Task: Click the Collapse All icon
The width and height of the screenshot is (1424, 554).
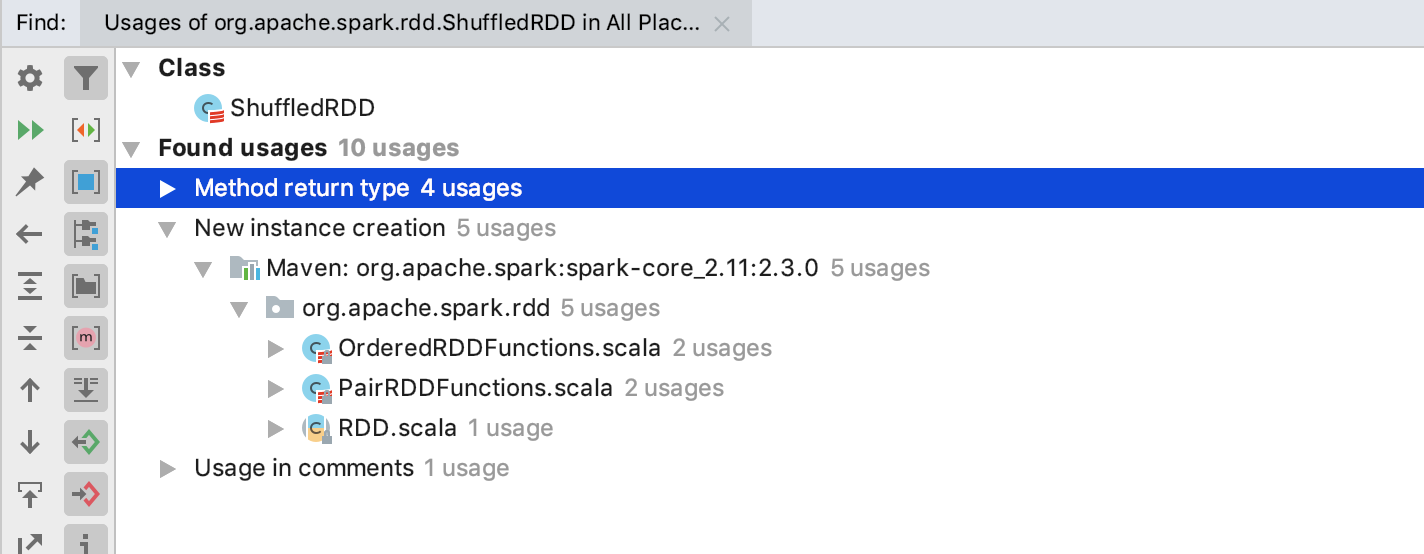Action: click(31, 339)
